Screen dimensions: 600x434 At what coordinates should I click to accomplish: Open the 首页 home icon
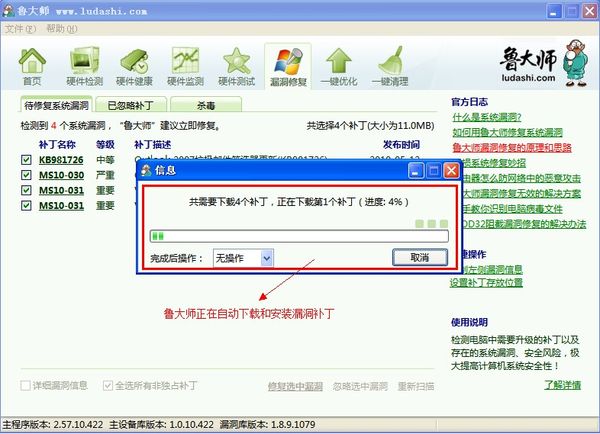(32, 67)
